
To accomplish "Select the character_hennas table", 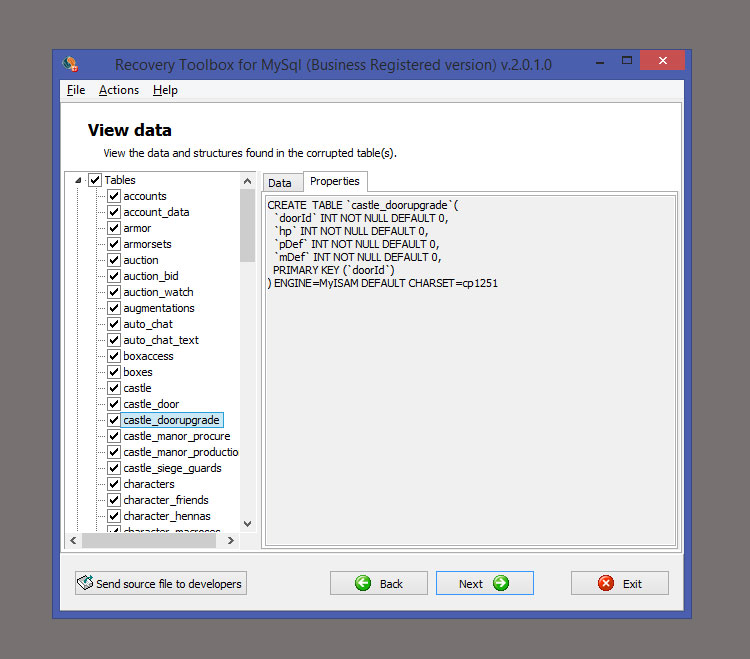I will pyautogui.click(x=167, y=516).
